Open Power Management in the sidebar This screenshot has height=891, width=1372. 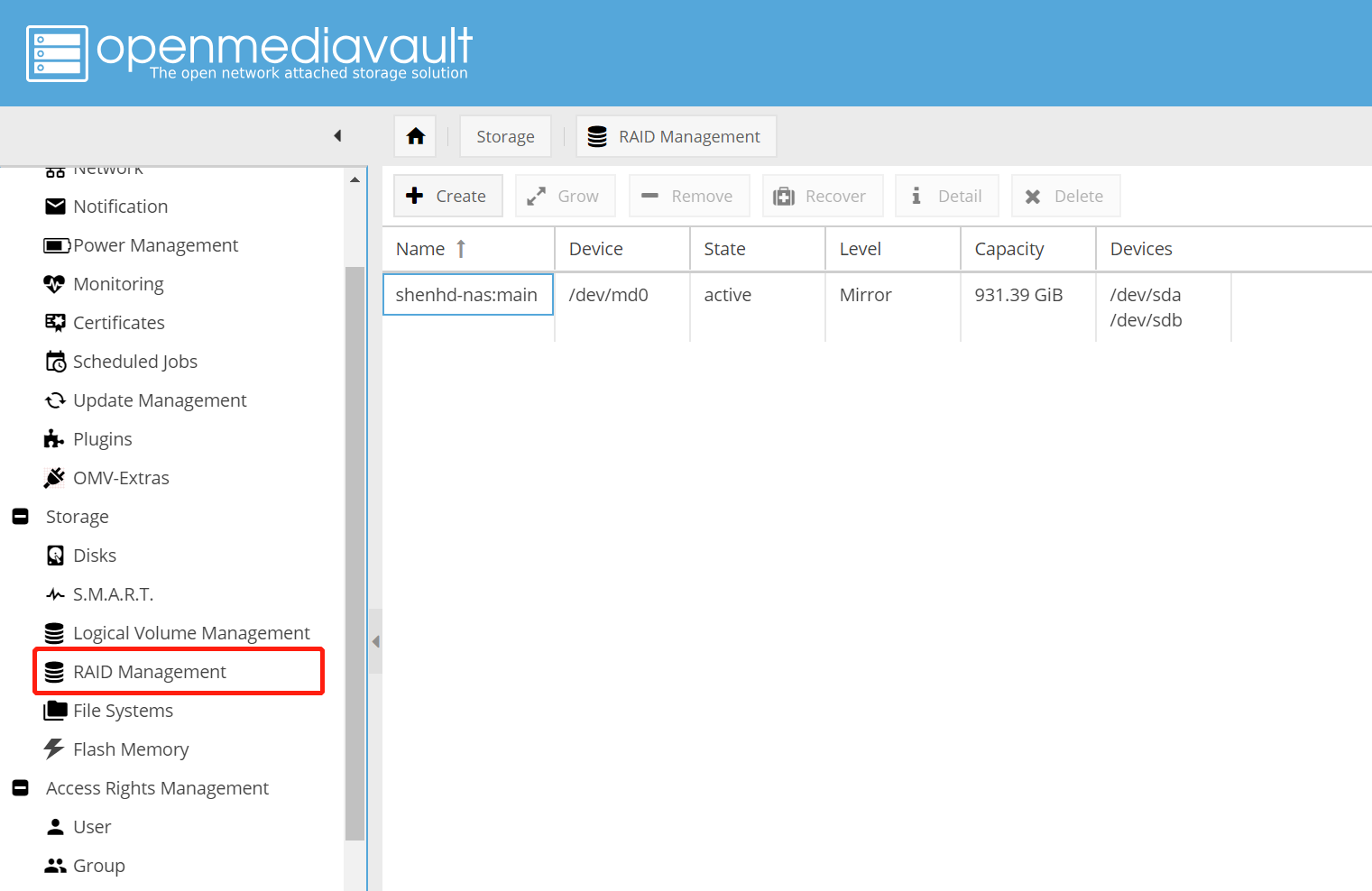pos(156,245)
